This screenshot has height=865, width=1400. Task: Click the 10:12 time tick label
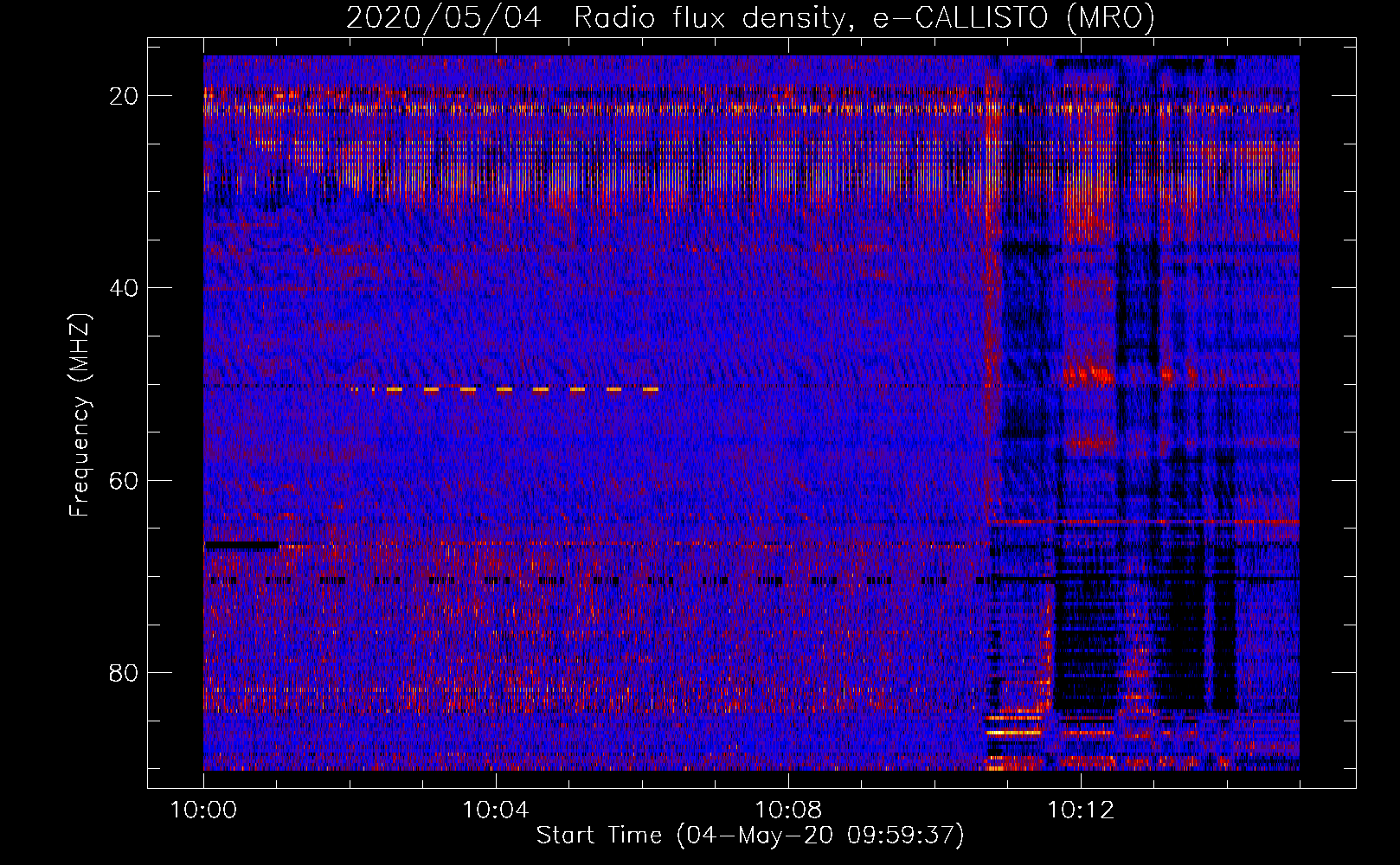click(1080, 811)
